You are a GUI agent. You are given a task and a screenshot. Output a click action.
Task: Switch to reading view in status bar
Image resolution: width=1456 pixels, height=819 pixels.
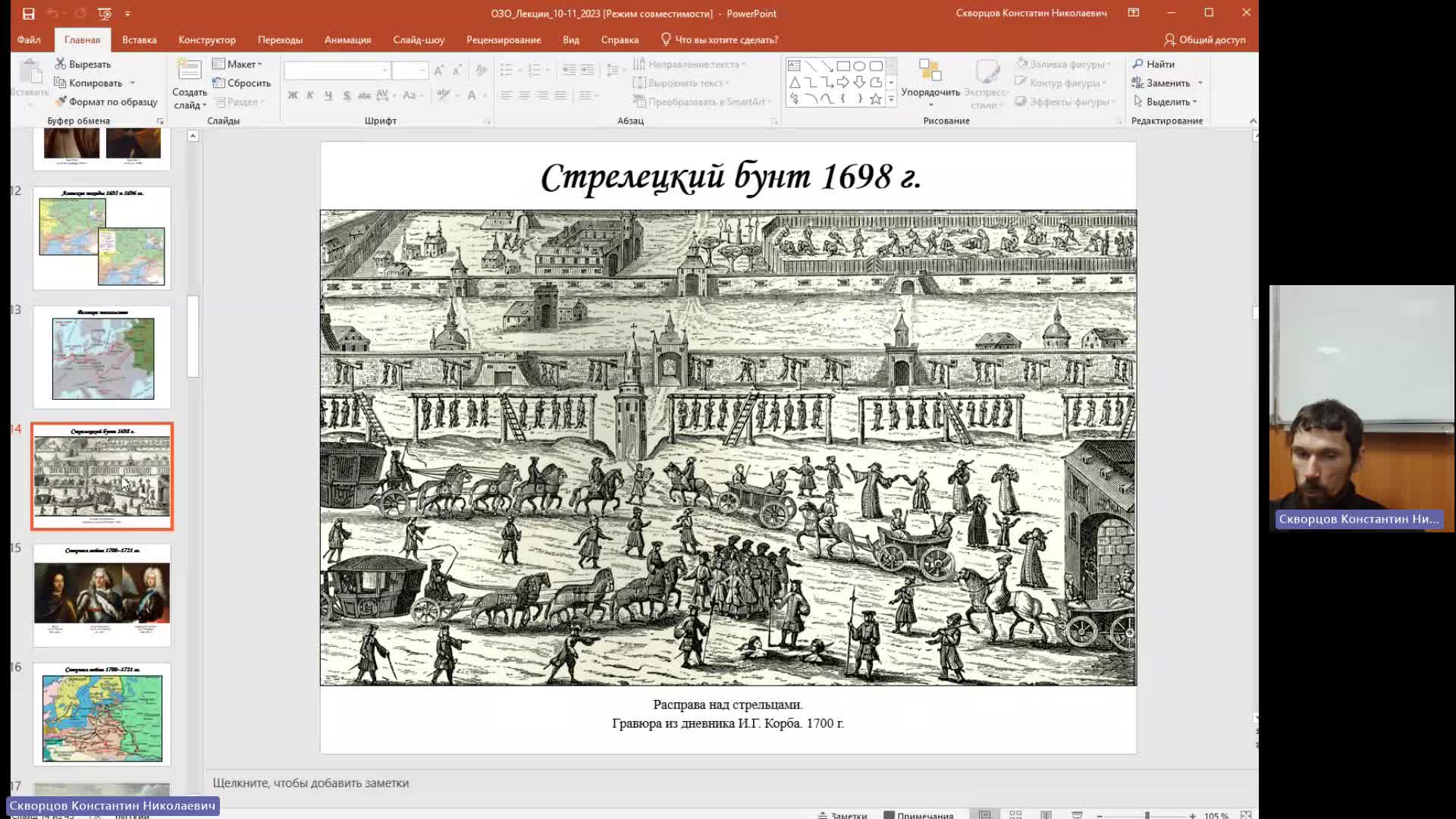1046,814
